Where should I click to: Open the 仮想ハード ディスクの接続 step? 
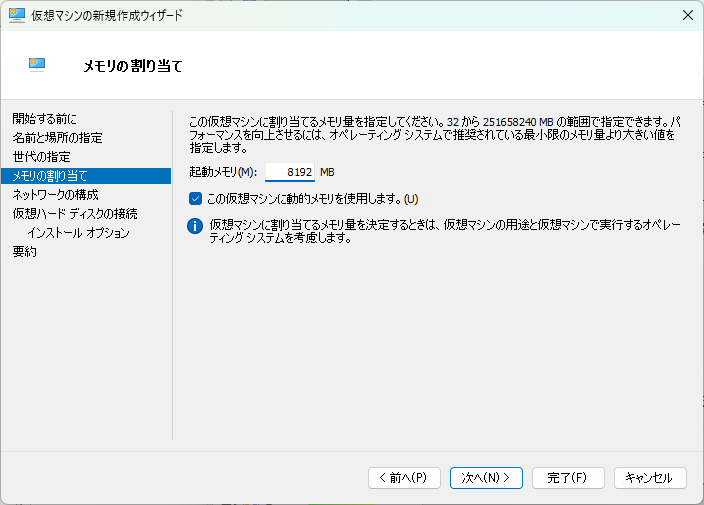coord(75,214)
